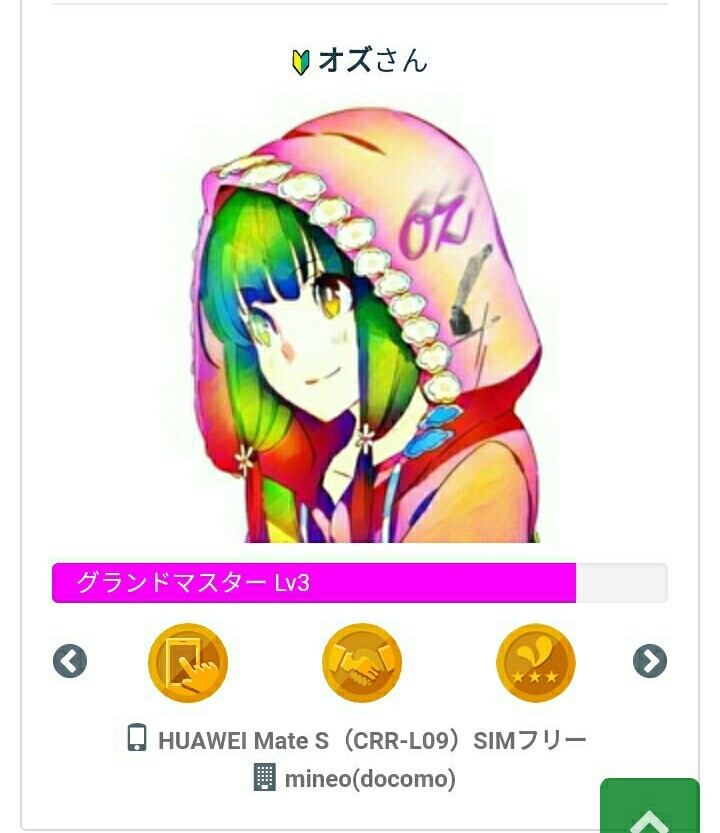The image size is (720, 833).
Task: Open オズさん username profile link
Action: (x=372, y=60)
